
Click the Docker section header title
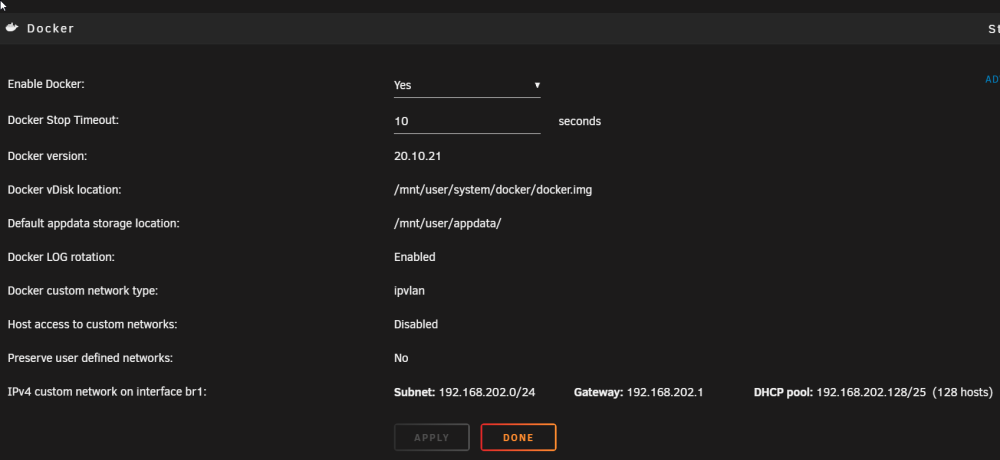coord(50,29)
